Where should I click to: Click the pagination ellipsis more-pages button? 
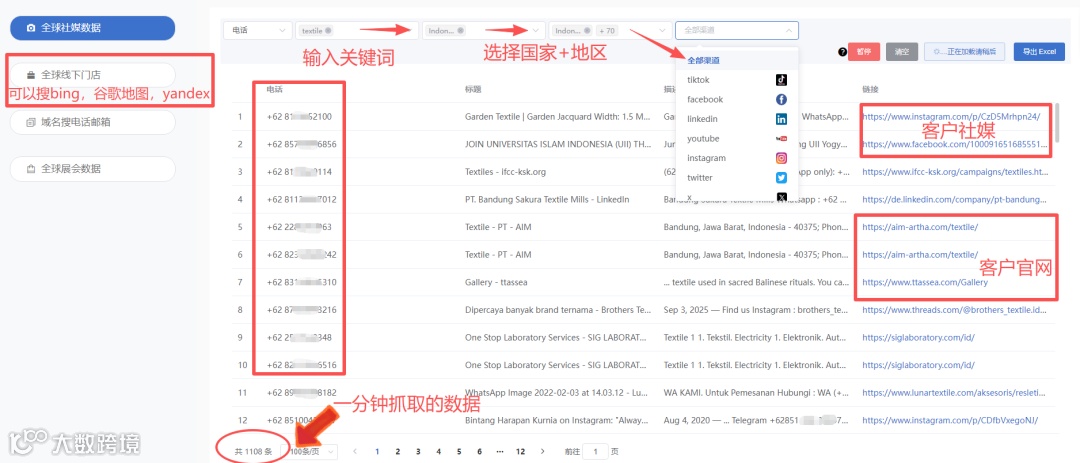pos(500,451)
